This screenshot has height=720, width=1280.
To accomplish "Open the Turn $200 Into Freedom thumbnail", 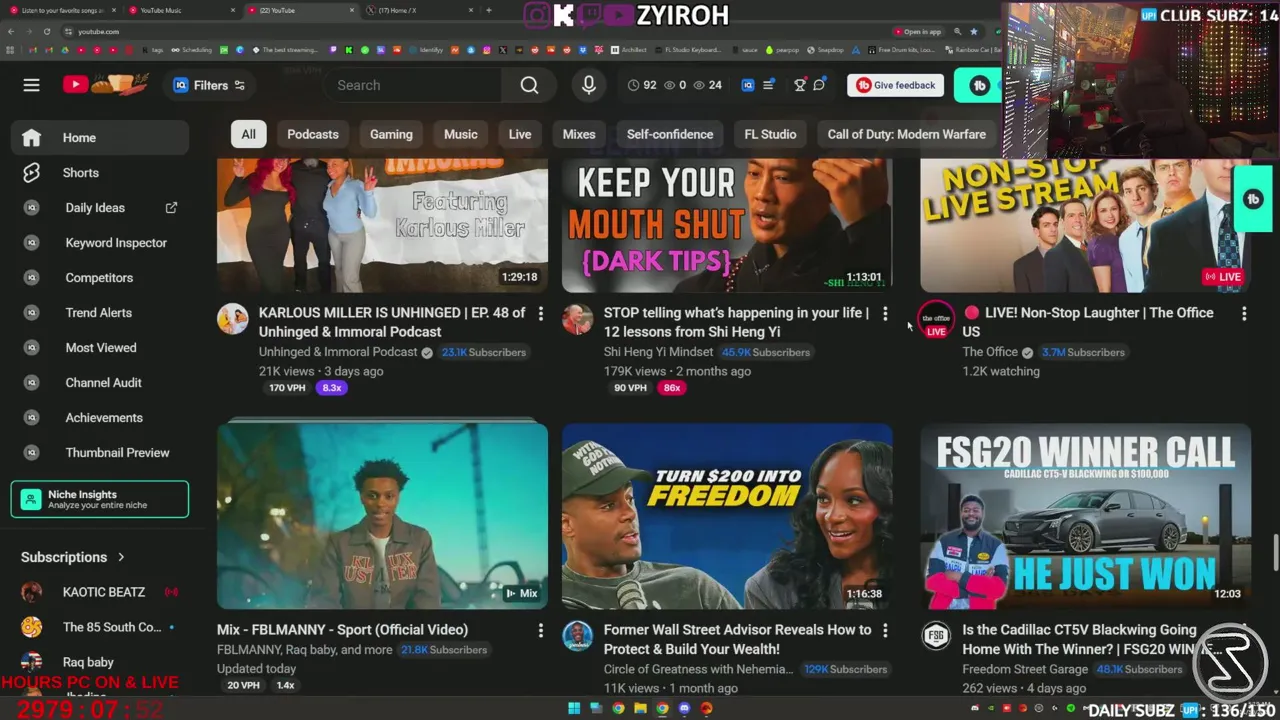I will (727, 516).
